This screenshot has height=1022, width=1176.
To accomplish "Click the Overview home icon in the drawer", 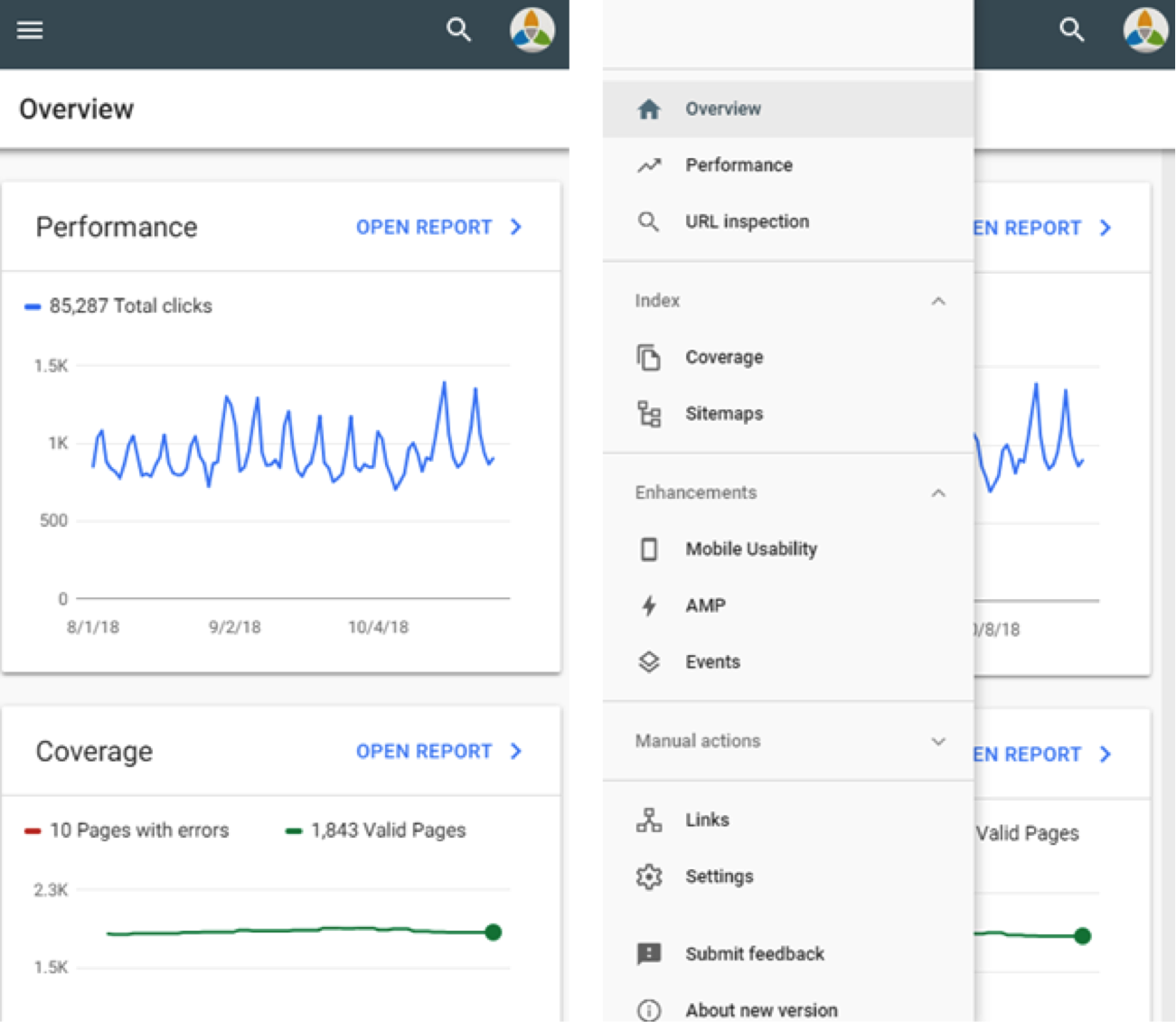I will [649, 109].
